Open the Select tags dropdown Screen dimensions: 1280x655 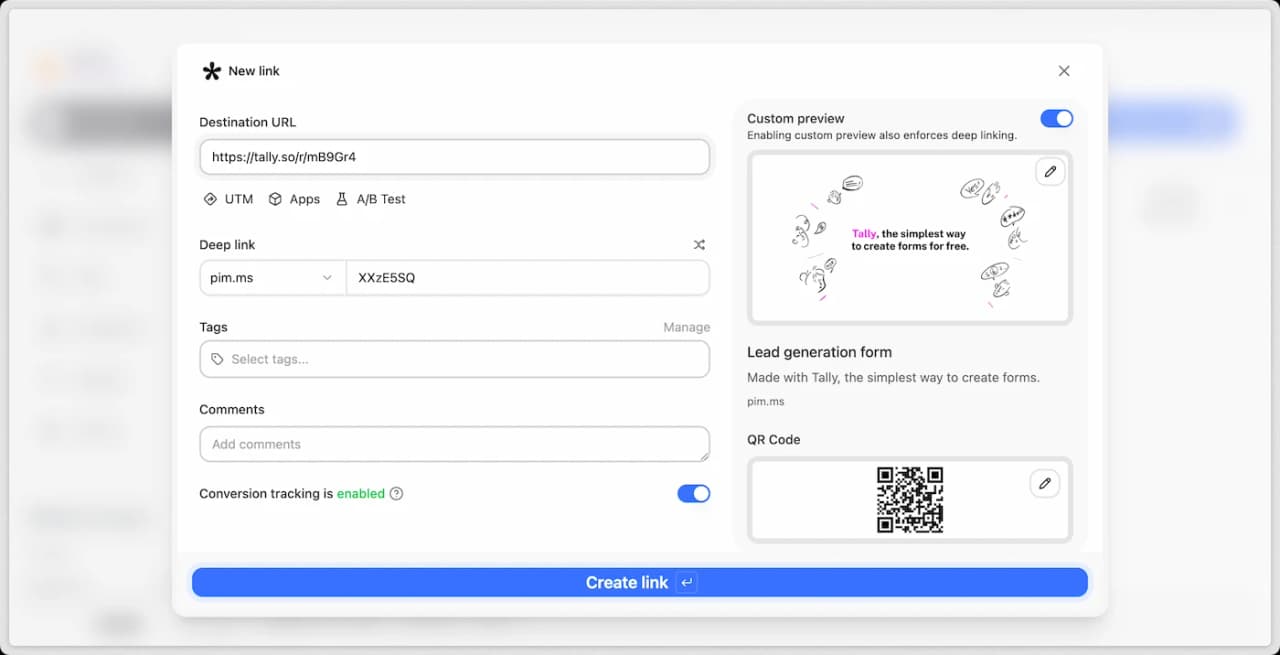click(x=454, y=359)
